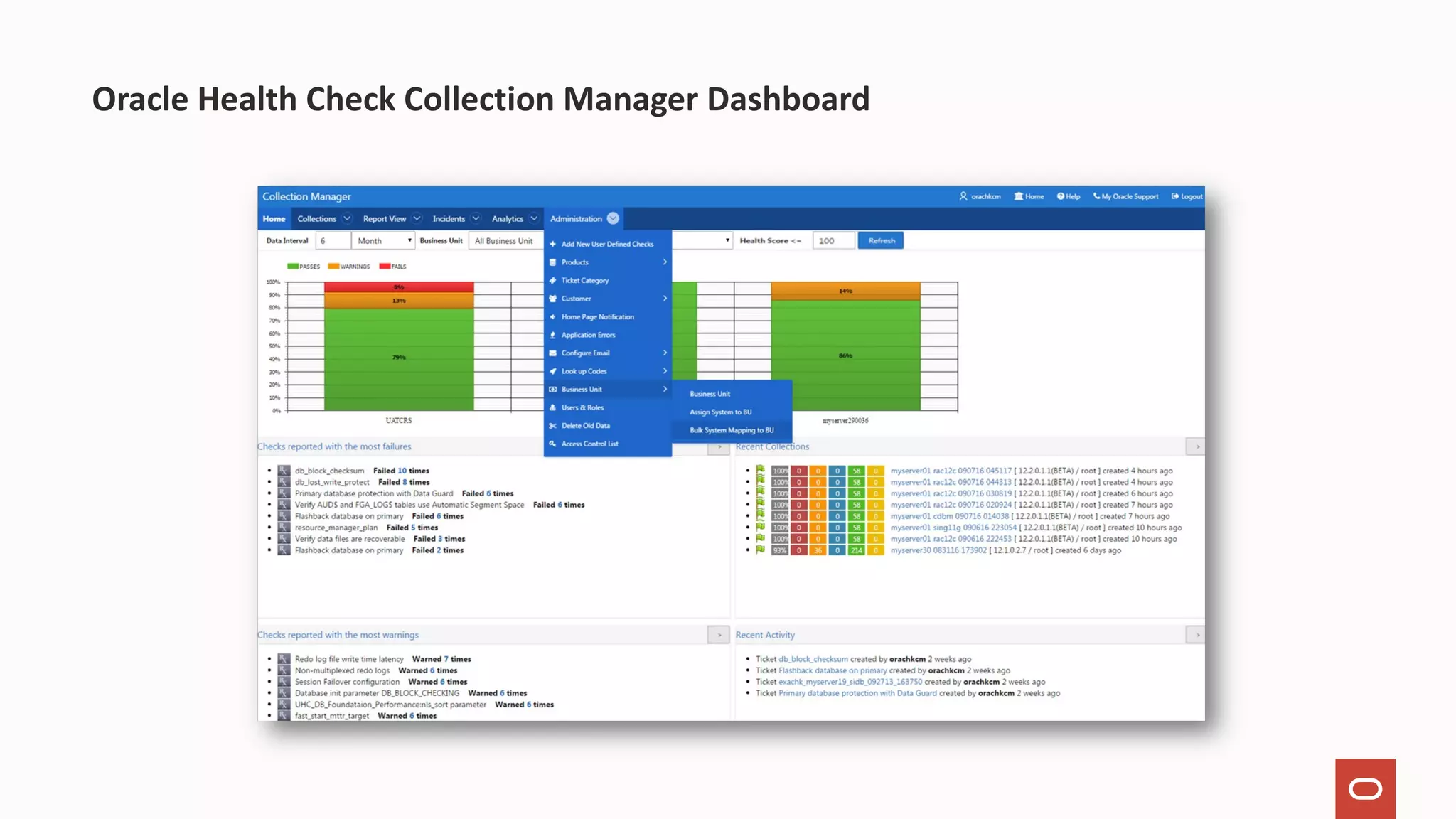The image size is (1456, 819).
Task: Click flag icon of myserver30 collection
Action: tap(760, 550)
